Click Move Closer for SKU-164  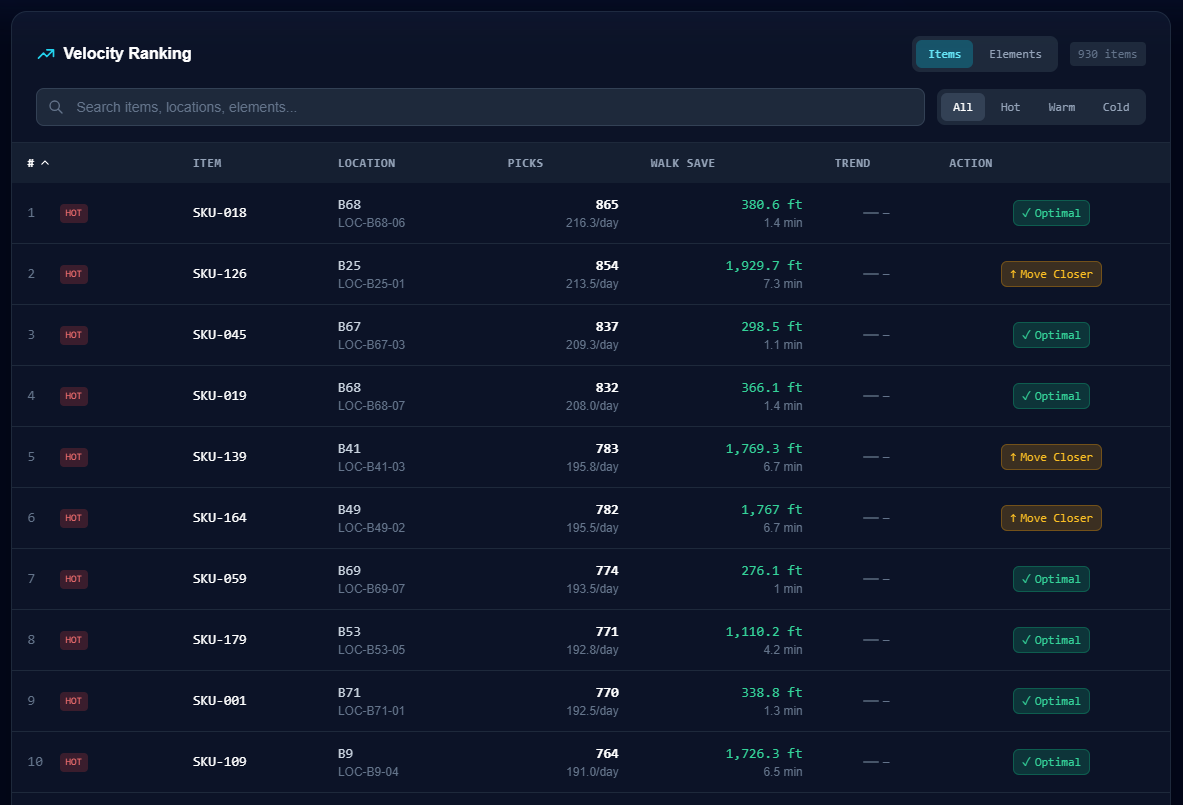pyautogui.click(x=1051, y=518)
